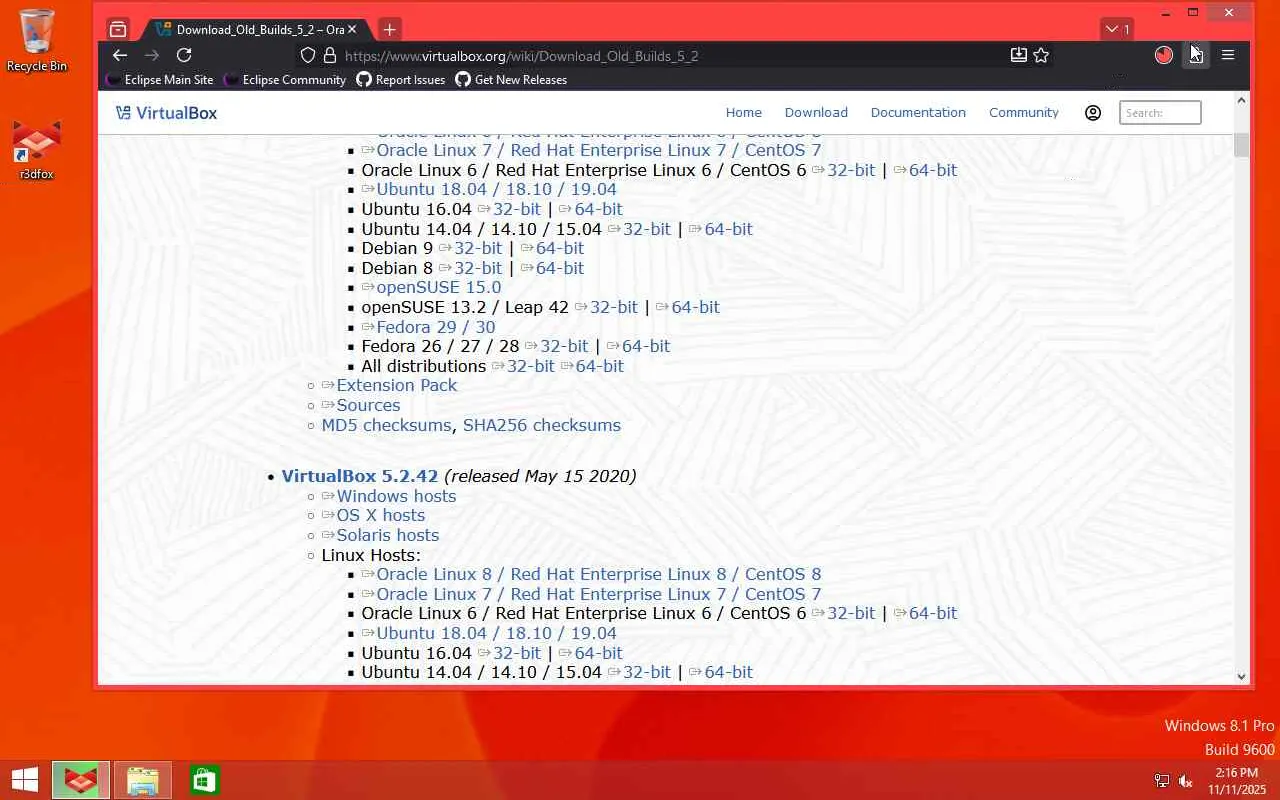Open the Windows Start button
1280x800 pixels.
(25, 780)
